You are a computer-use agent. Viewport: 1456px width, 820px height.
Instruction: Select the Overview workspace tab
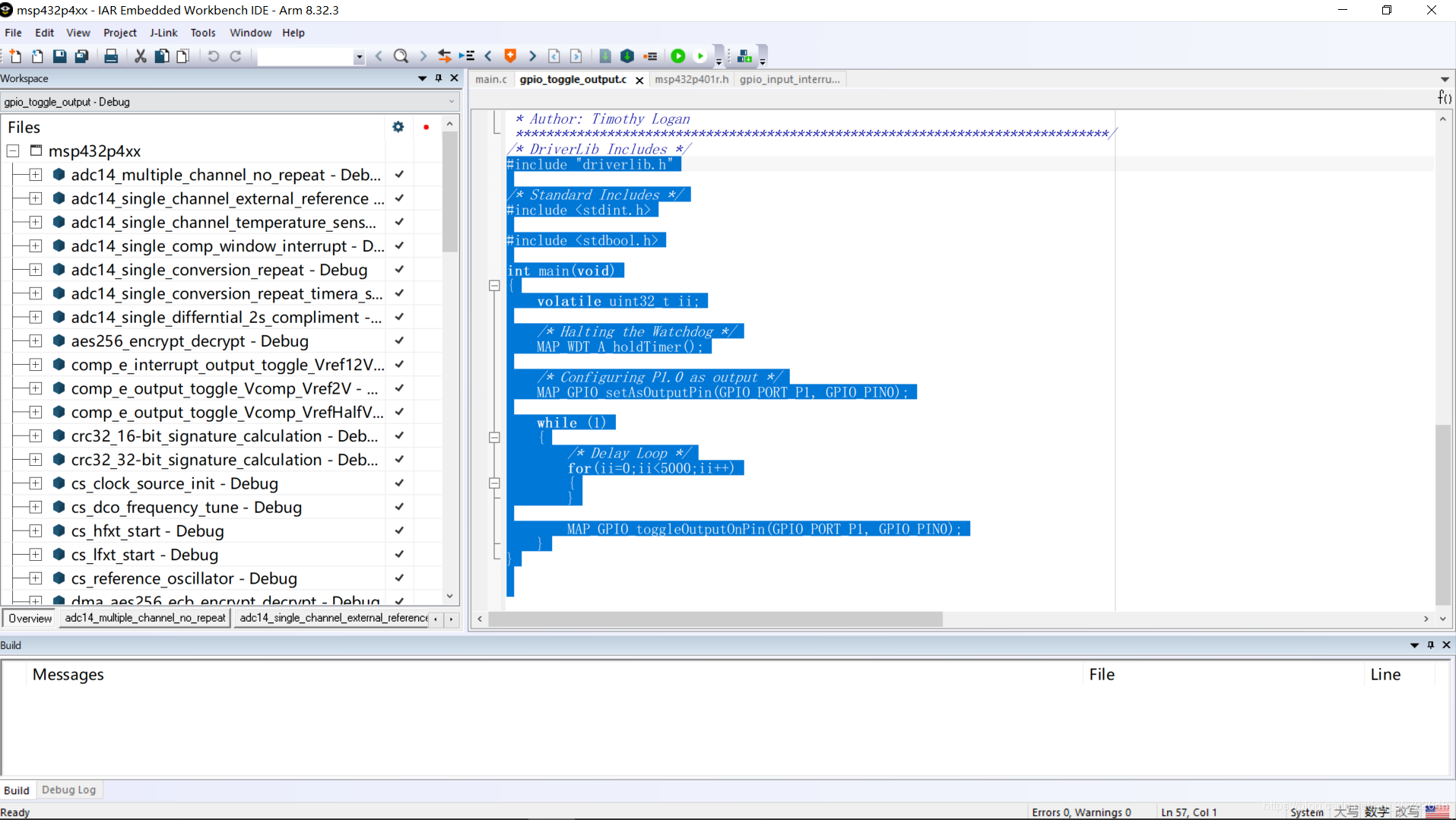tap(30, 618)
